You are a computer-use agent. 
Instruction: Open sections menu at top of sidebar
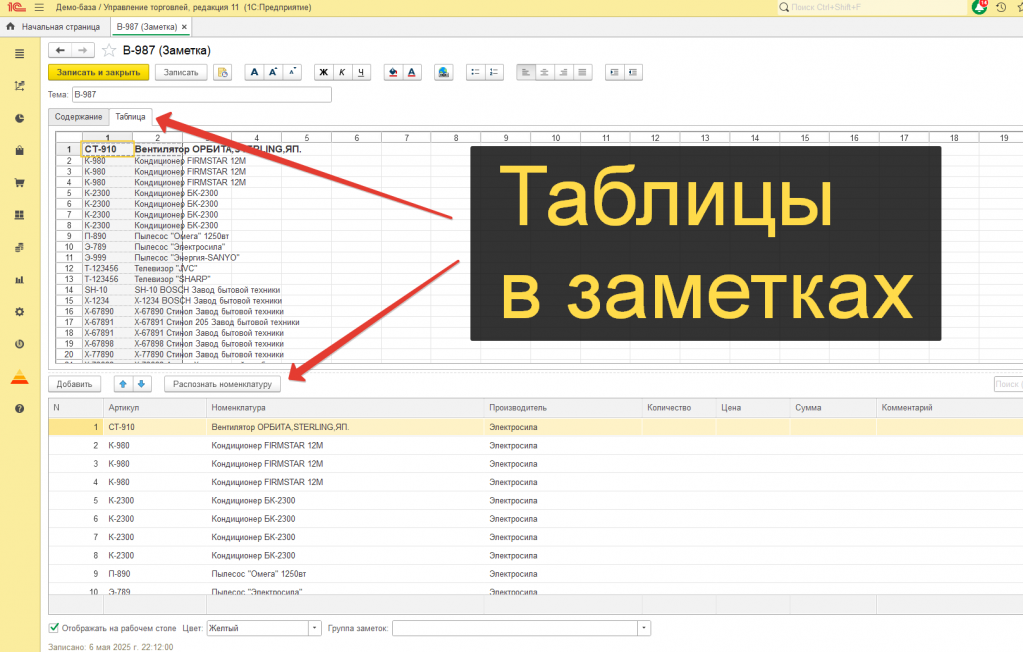[20, 54]
